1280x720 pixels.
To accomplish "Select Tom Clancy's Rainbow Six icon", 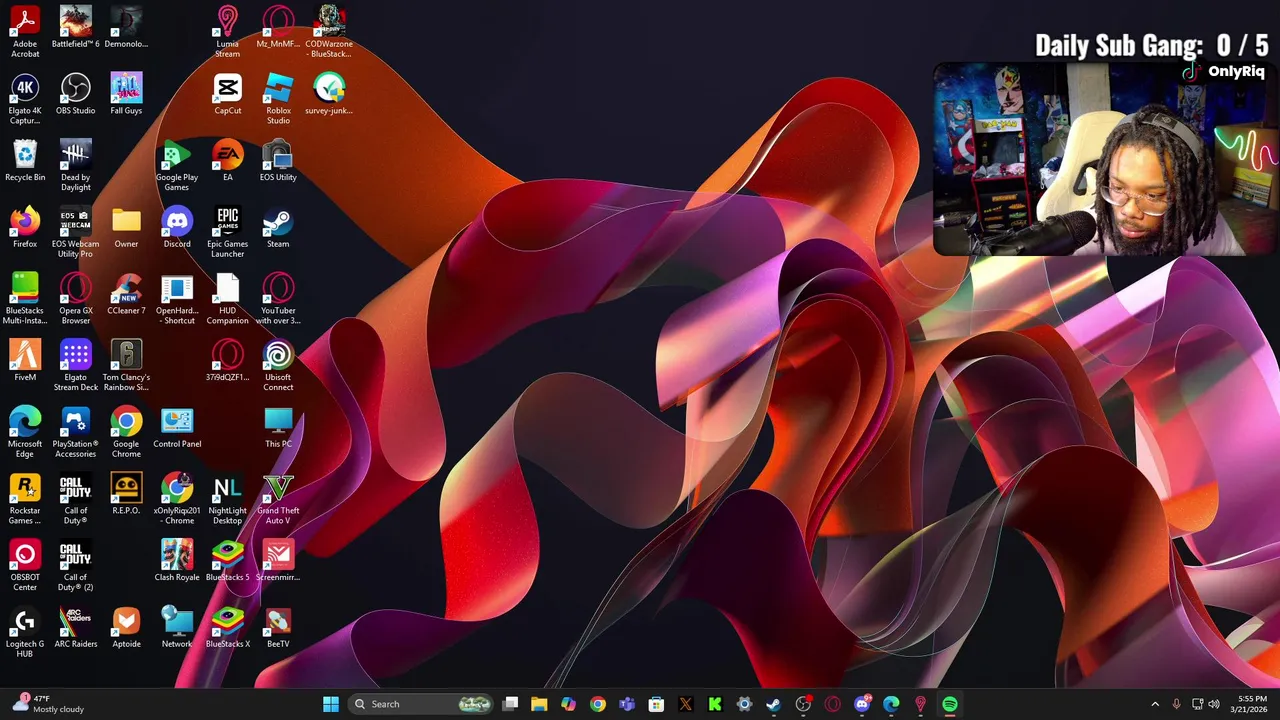I will (126, 365).
